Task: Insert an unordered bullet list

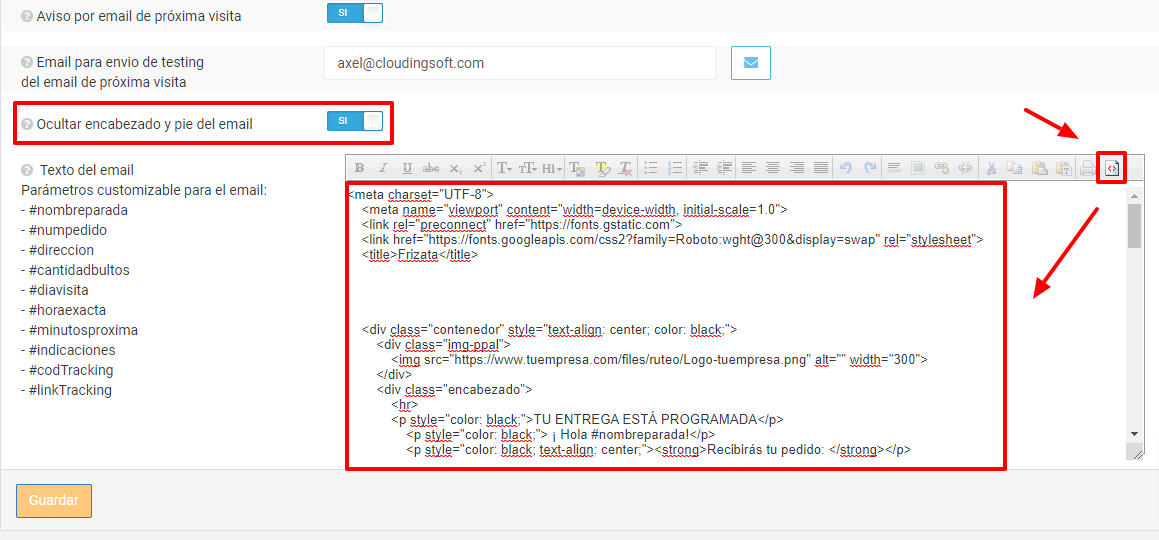Action: pyautogui.click(x=651, y=168)
